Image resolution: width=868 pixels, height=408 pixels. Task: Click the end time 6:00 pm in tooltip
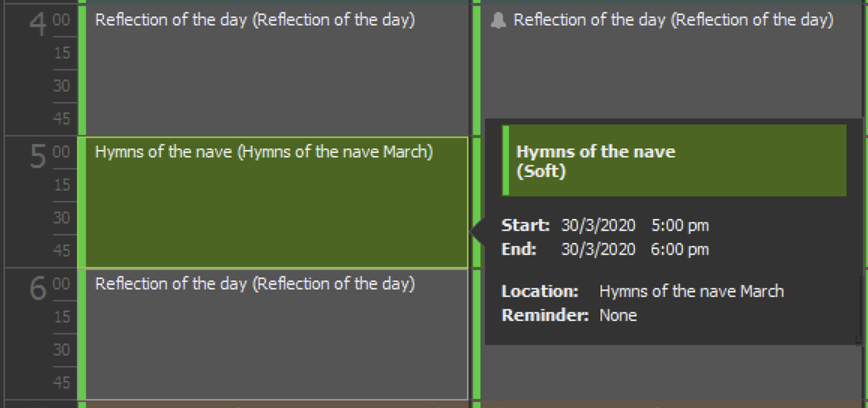coord(680,250)
